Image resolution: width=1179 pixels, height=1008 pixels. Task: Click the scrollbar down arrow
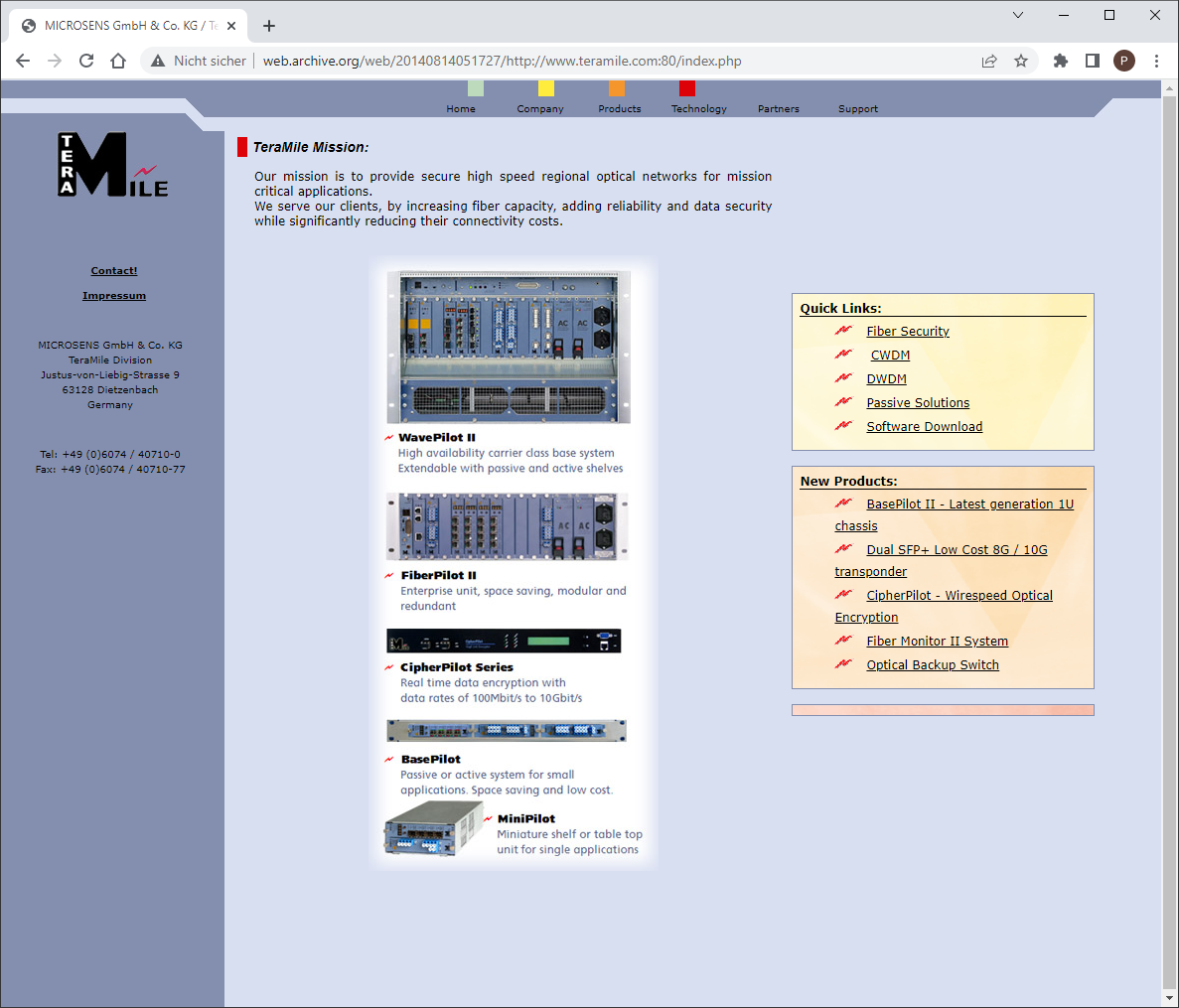click(x=1169, y=998)
